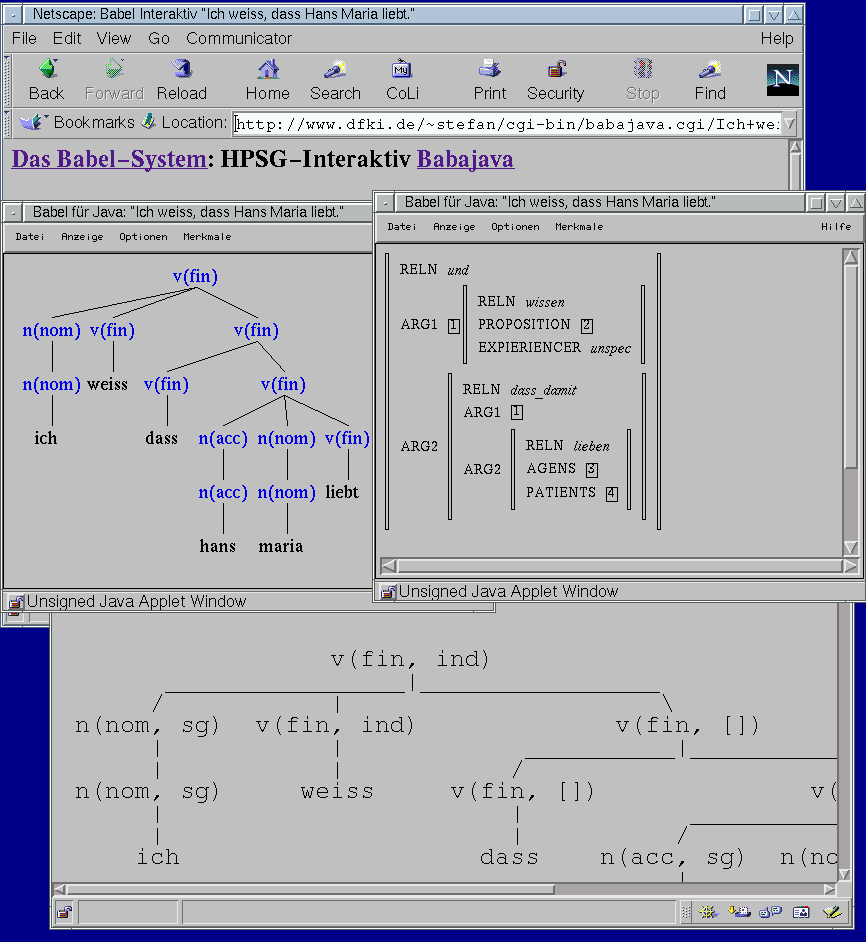Open Optionen menu in left Babel window

[143, 237]
